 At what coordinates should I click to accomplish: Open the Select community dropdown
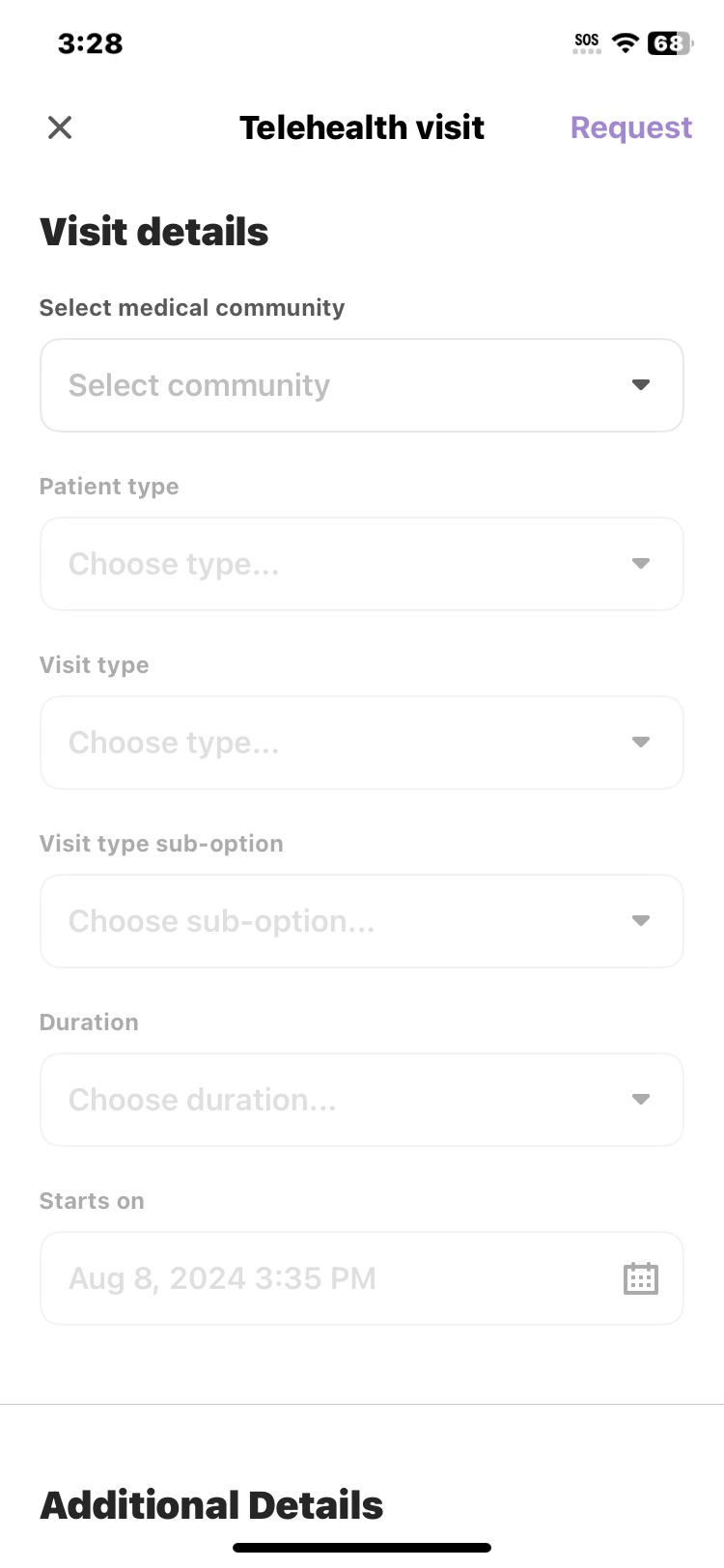[362, 385]
